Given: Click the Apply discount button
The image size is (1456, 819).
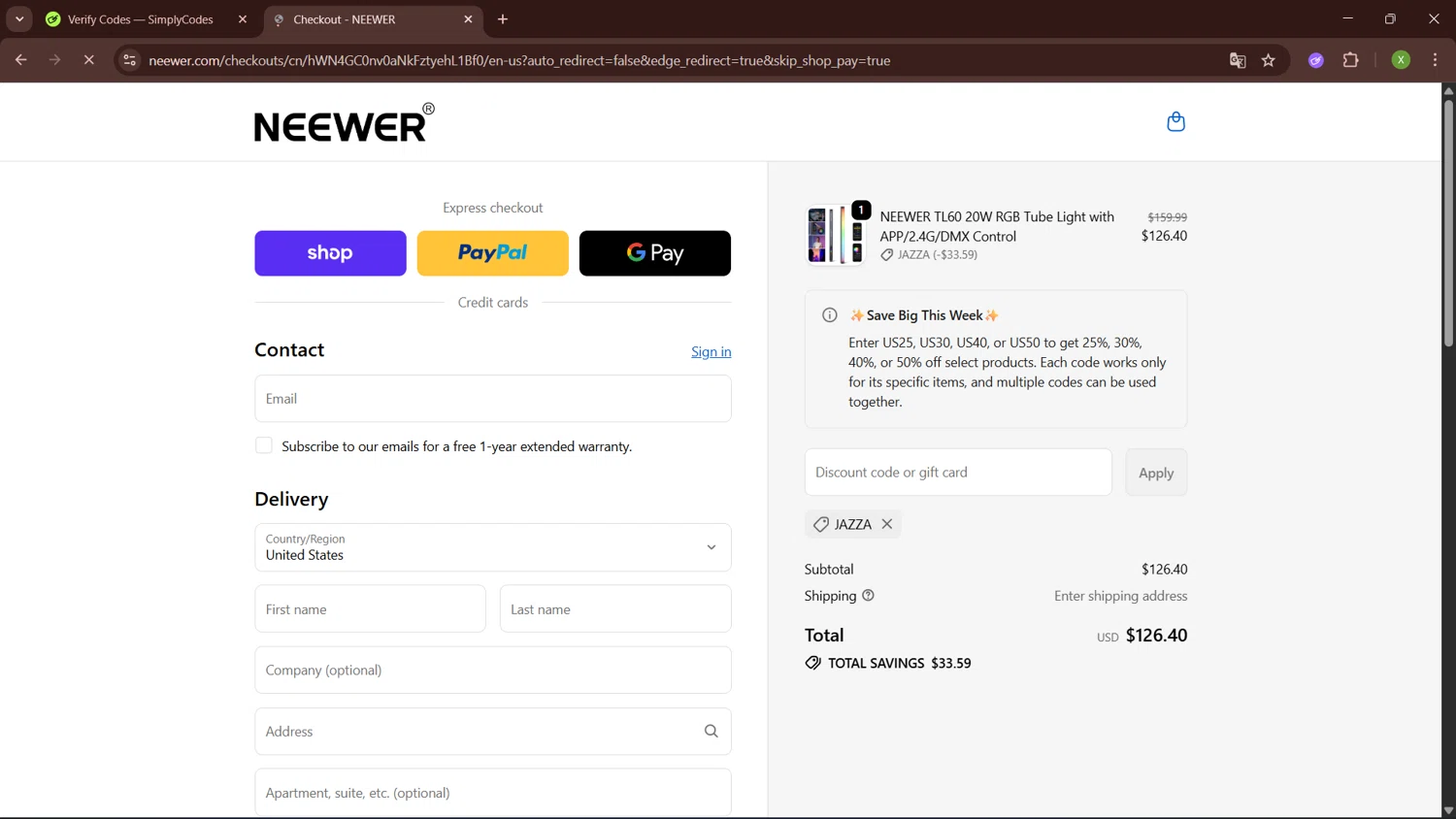Looking at the screenshot, I should [x=1156, y=473].
